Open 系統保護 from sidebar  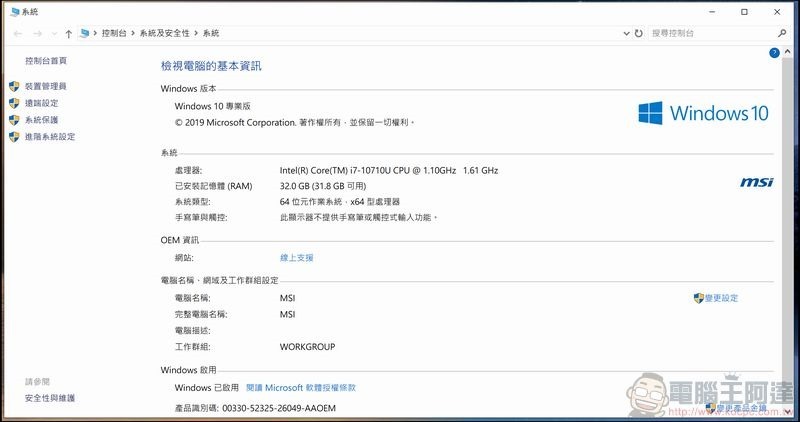pyautogui.click(x=42, y=120)
